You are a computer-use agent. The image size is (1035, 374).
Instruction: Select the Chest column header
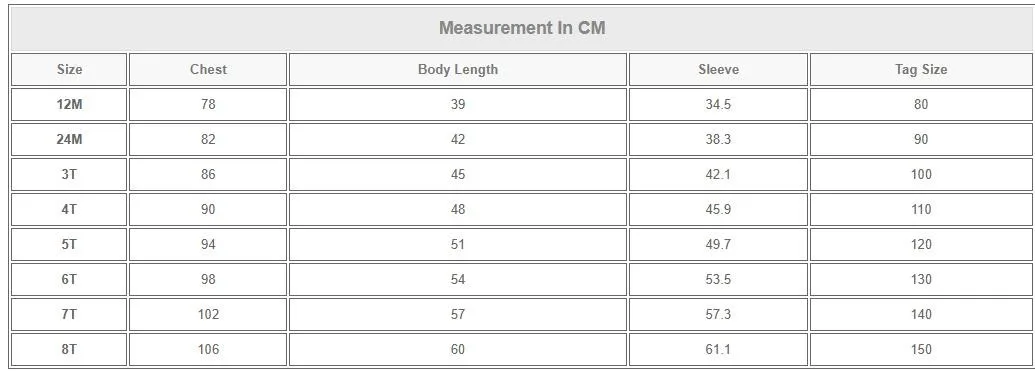(x=208, y=69)
